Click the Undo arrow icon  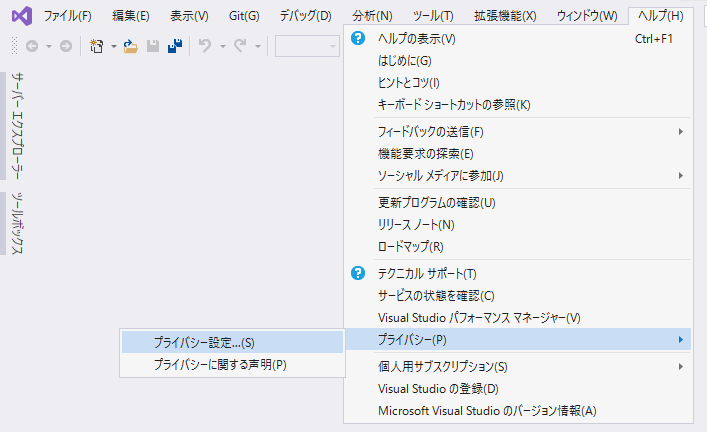[205, 46]
